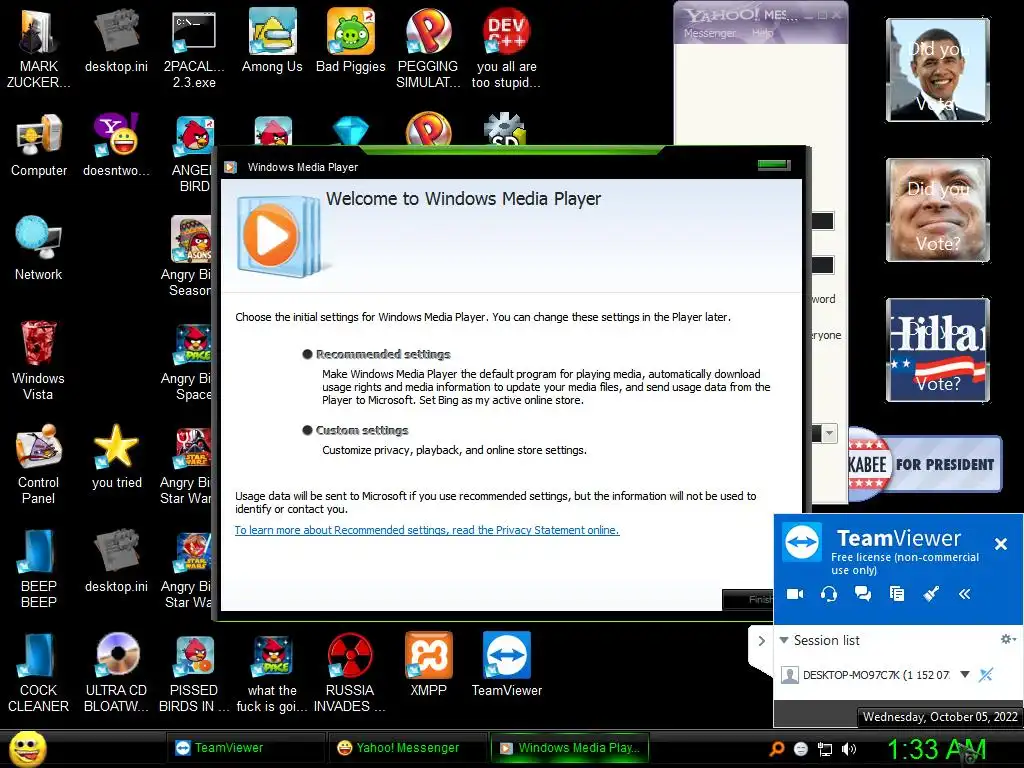
Task: Click the TeamViewer logo in the panel header
Action: (x=802, y=542)
